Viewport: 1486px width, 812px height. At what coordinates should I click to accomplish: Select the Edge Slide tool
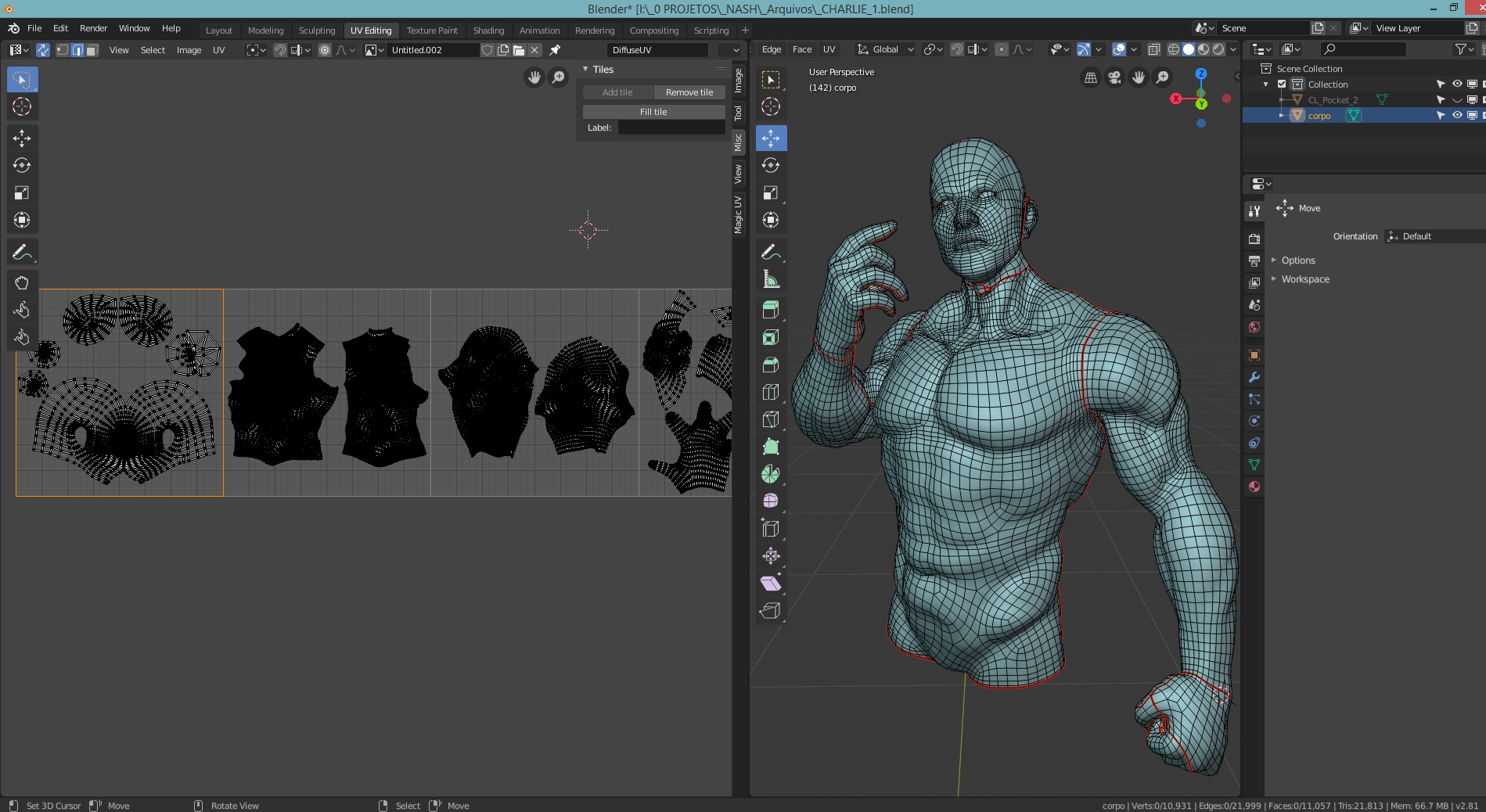point(771,529)
